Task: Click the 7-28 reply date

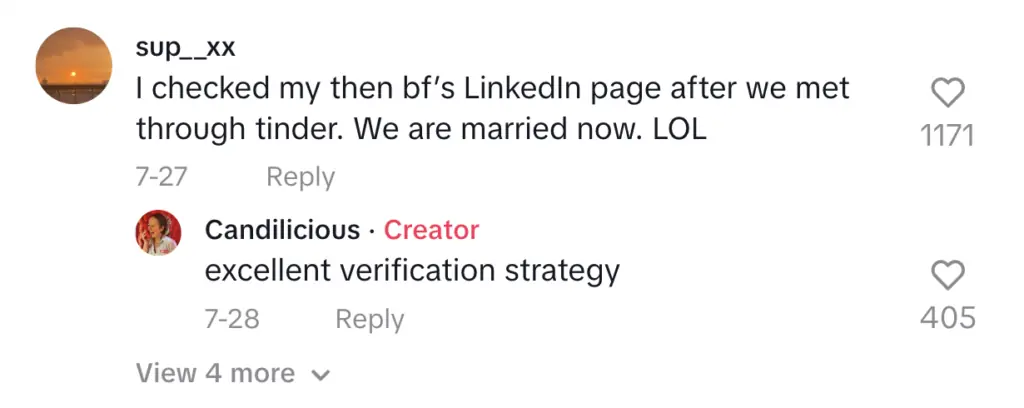Action: click(232, 319)
